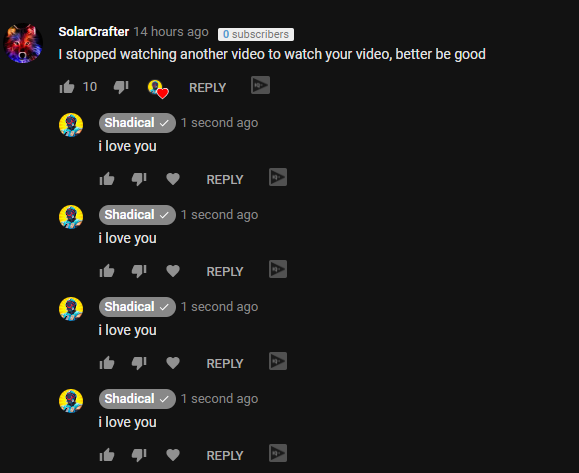The image size is (579, 473).
Task: Reply to first Shadical comment
Action: click(x=225, y=179)
